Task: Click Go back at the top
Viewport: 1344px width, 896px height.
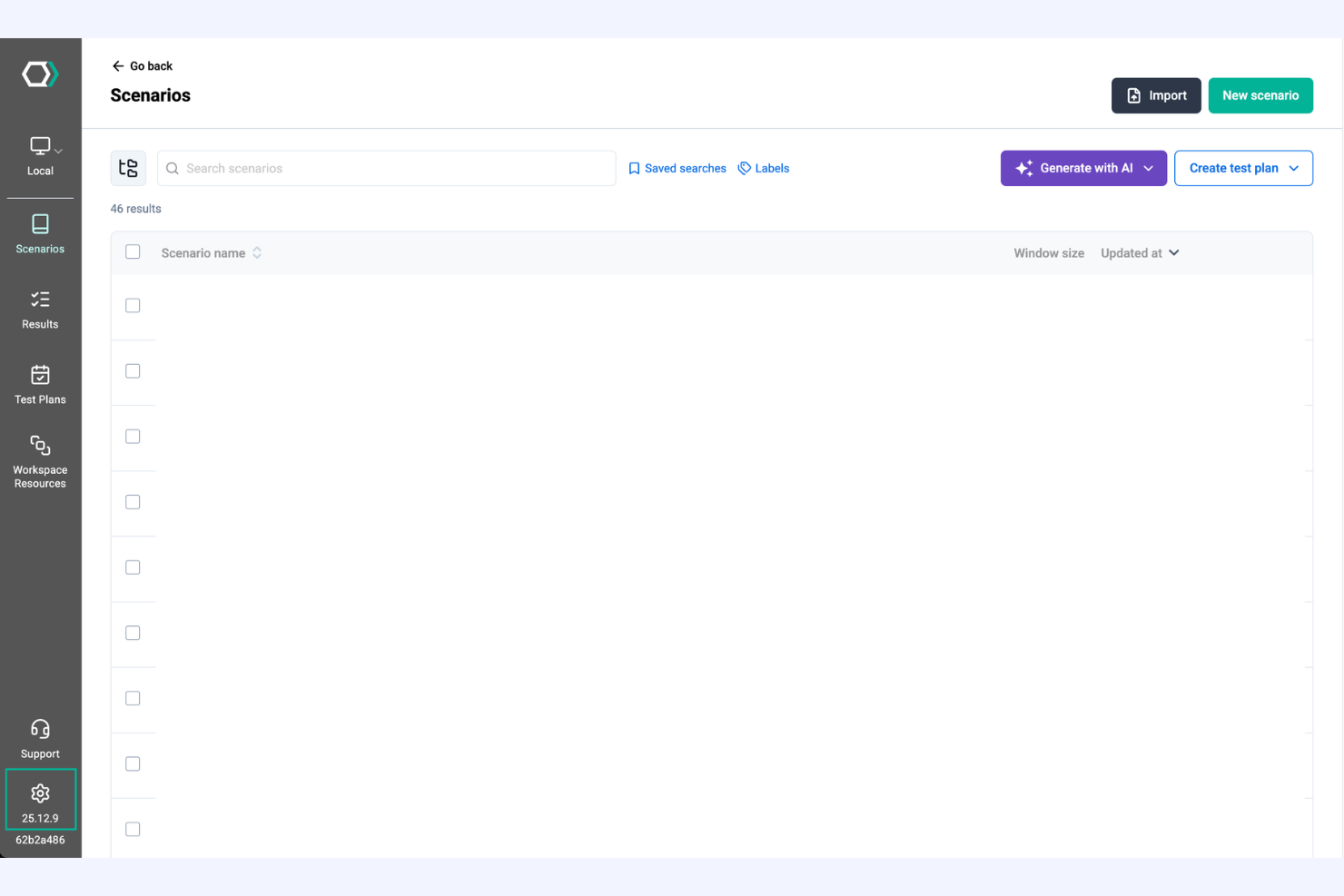Action: pos(142,65)
